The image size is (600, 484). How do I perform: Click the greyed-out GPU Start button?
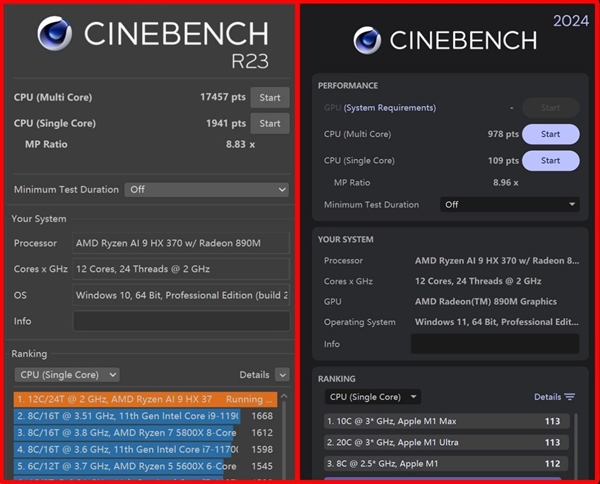coord(550,108)
